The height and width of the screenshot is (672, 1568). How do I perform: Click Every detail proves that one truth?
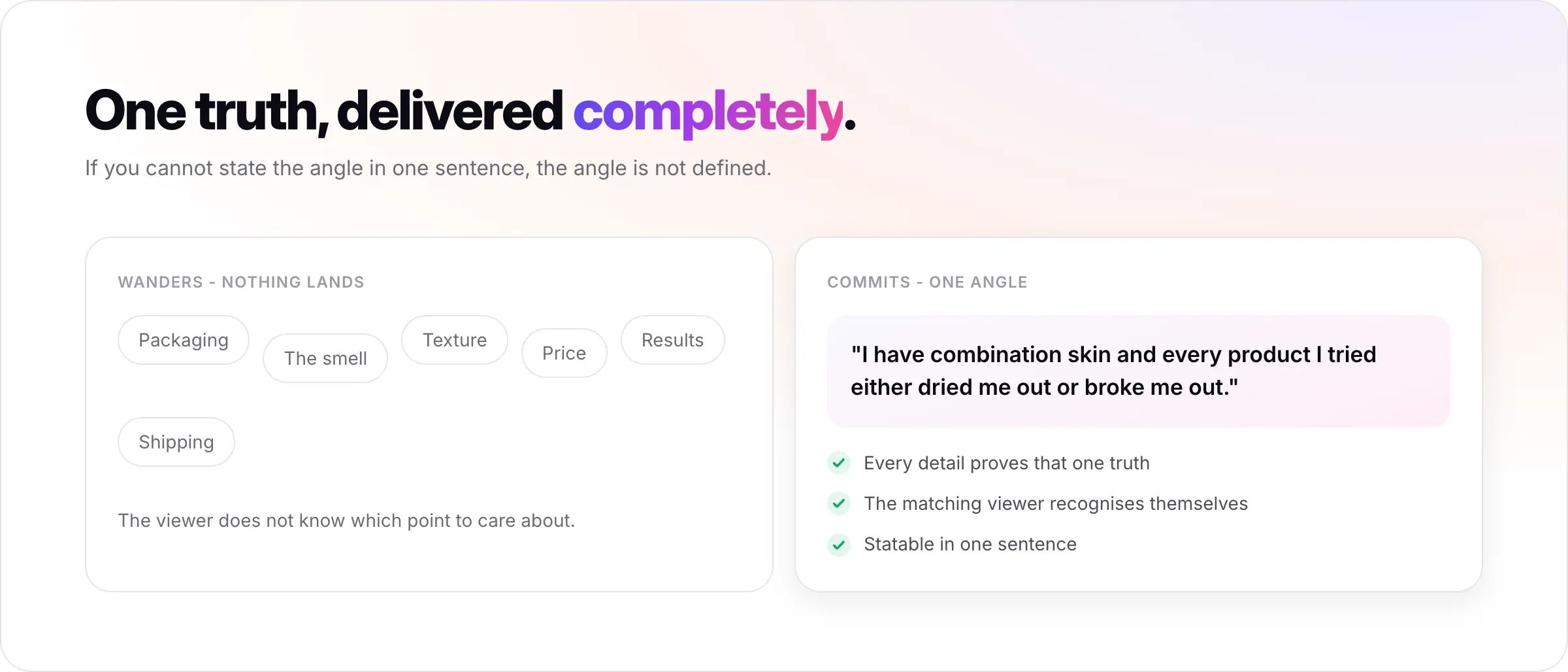point(1007,463)
